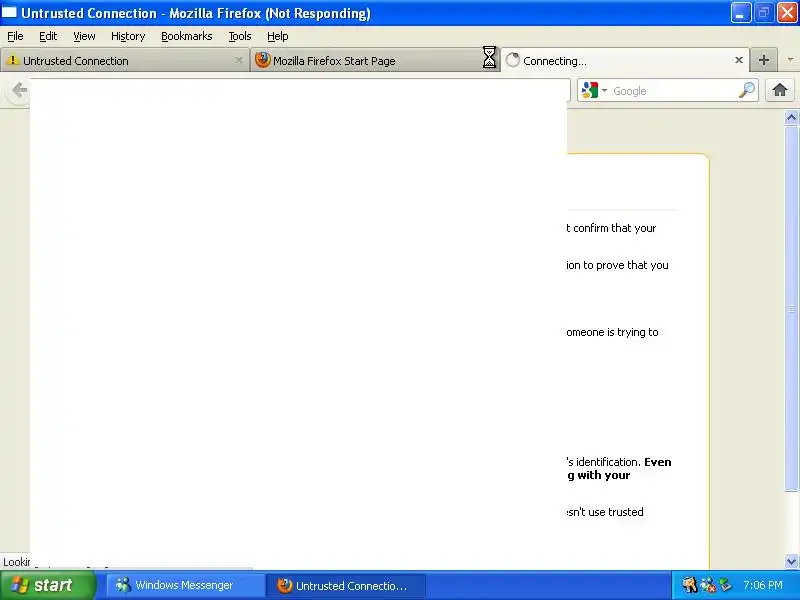The height and width of the screenshot is (600, 800).
Task: Click inside the Google search field
Action: (x=673, y=91)
